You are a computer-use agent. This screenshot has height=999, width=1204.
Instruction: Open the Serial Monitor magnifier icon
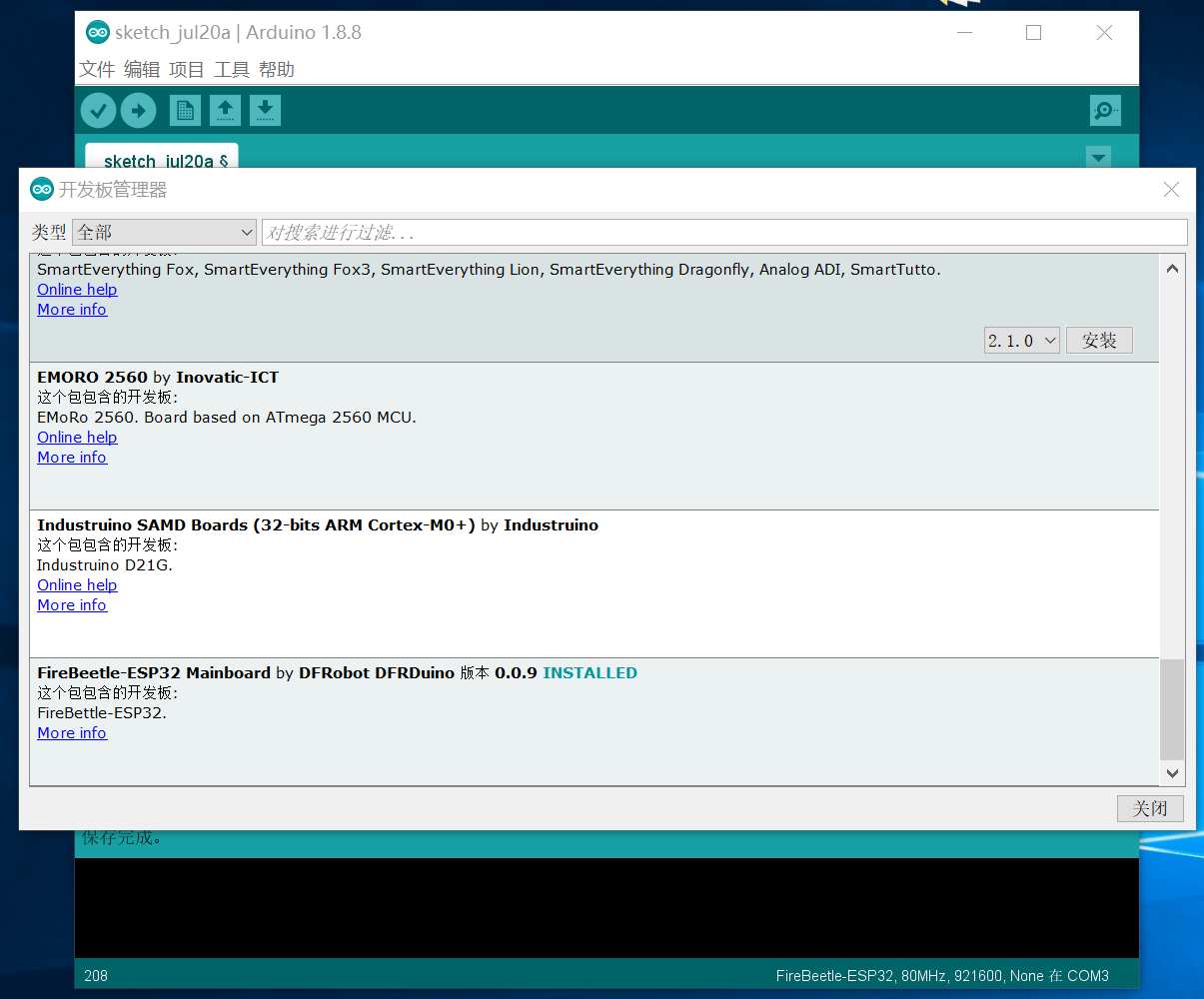click(x=1105, y=110)
